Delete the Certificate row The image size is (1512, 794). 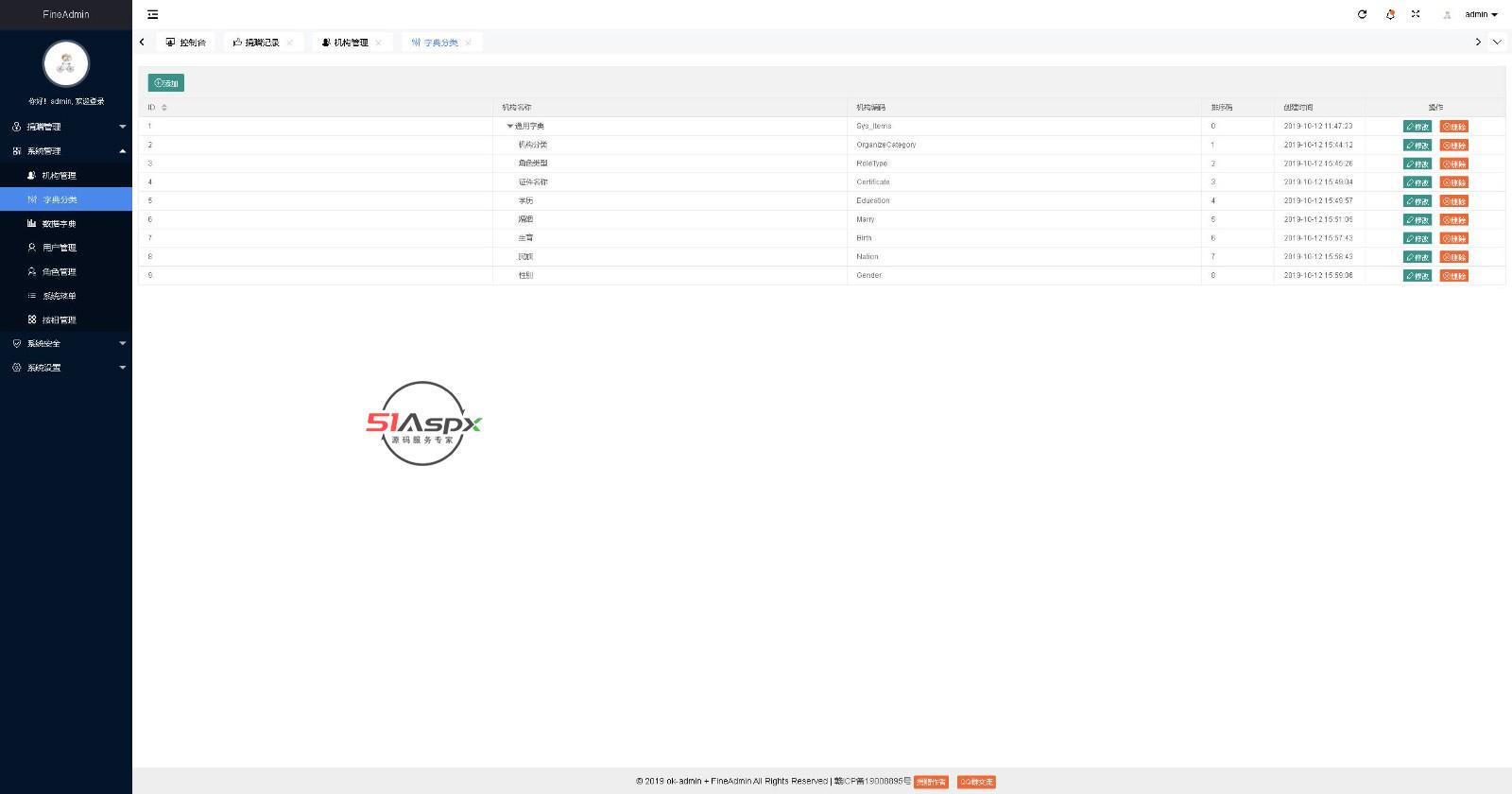[1454, 182]
